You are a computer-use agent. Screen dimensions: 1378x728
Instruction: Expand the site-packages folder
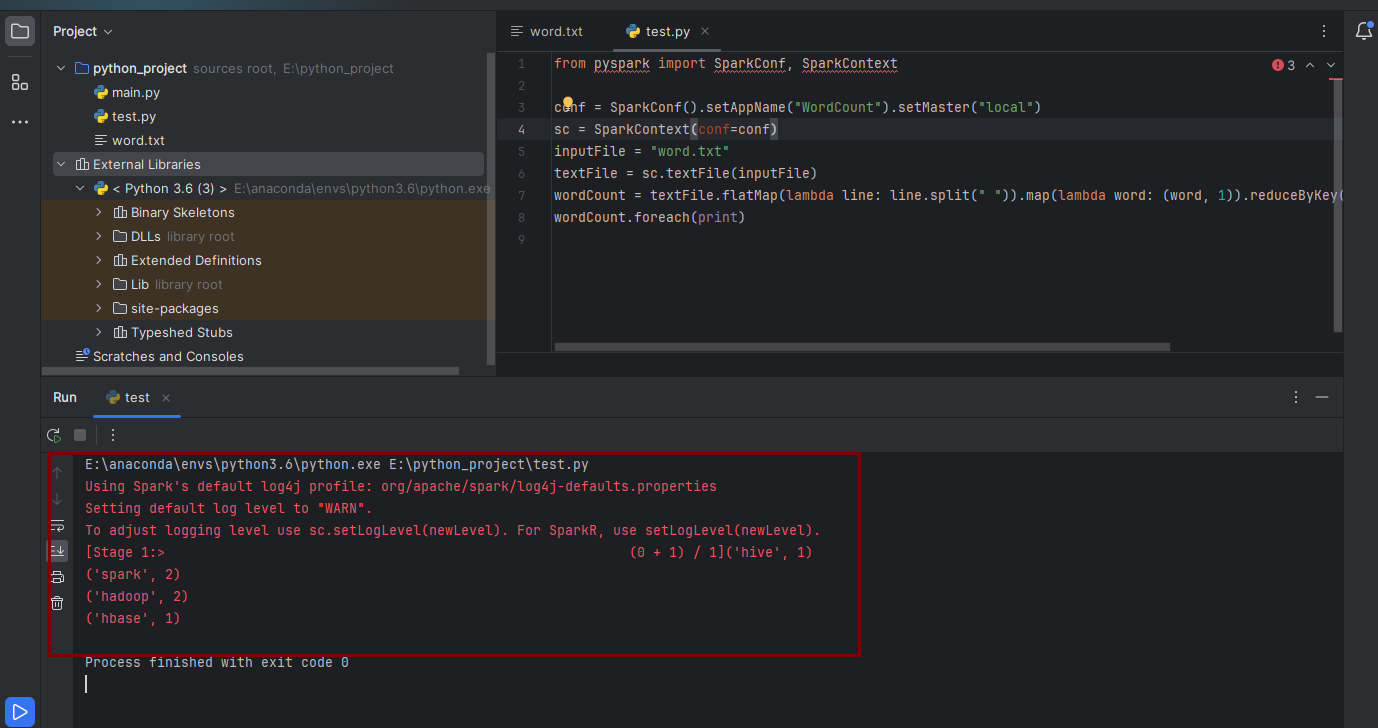point(99,308)
